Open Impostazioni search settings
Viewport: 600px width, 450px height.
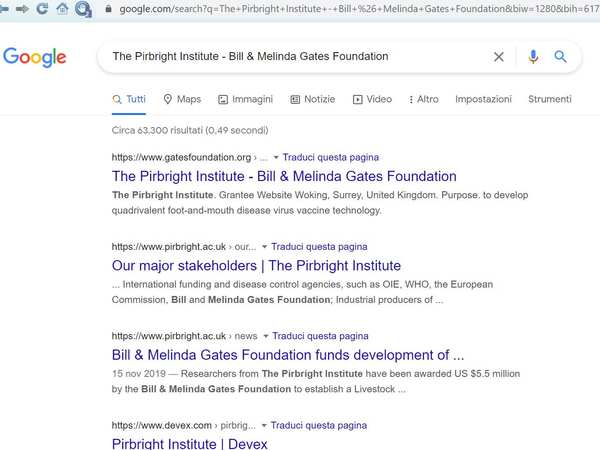[x=483, y=99]
